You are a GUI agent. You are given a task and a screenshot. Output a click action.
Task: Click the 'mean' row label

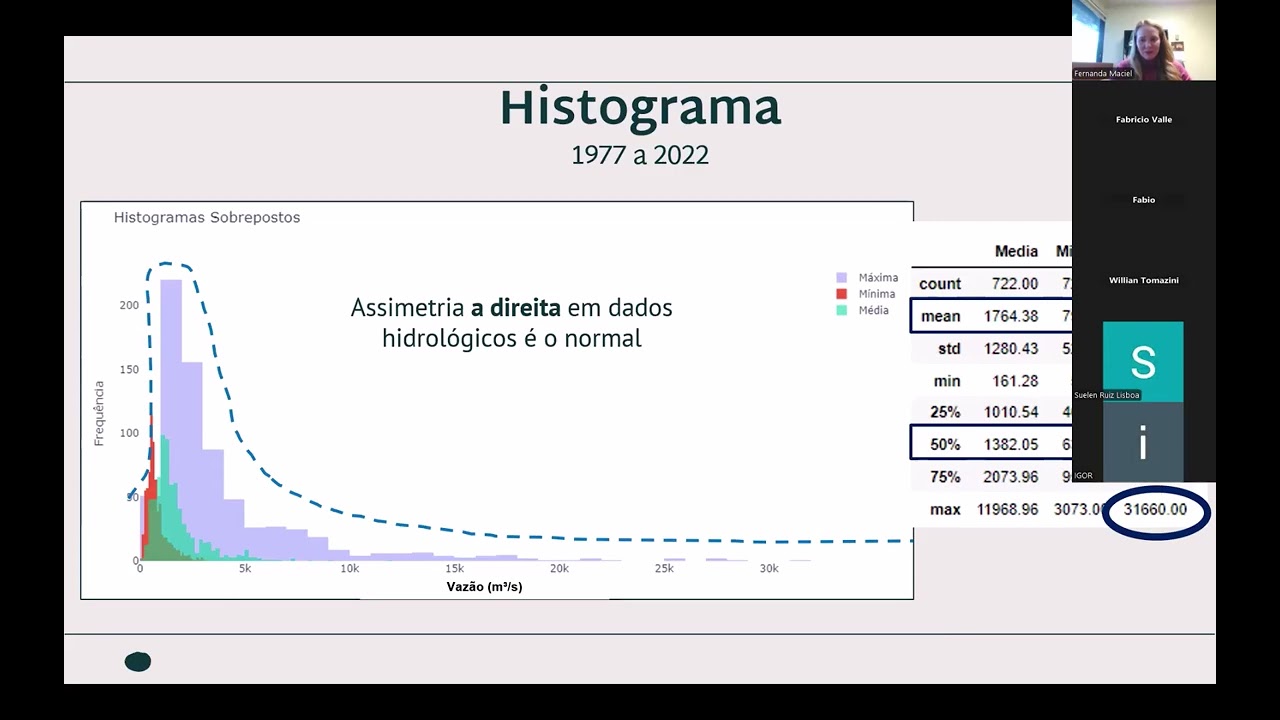coord(941,316)
